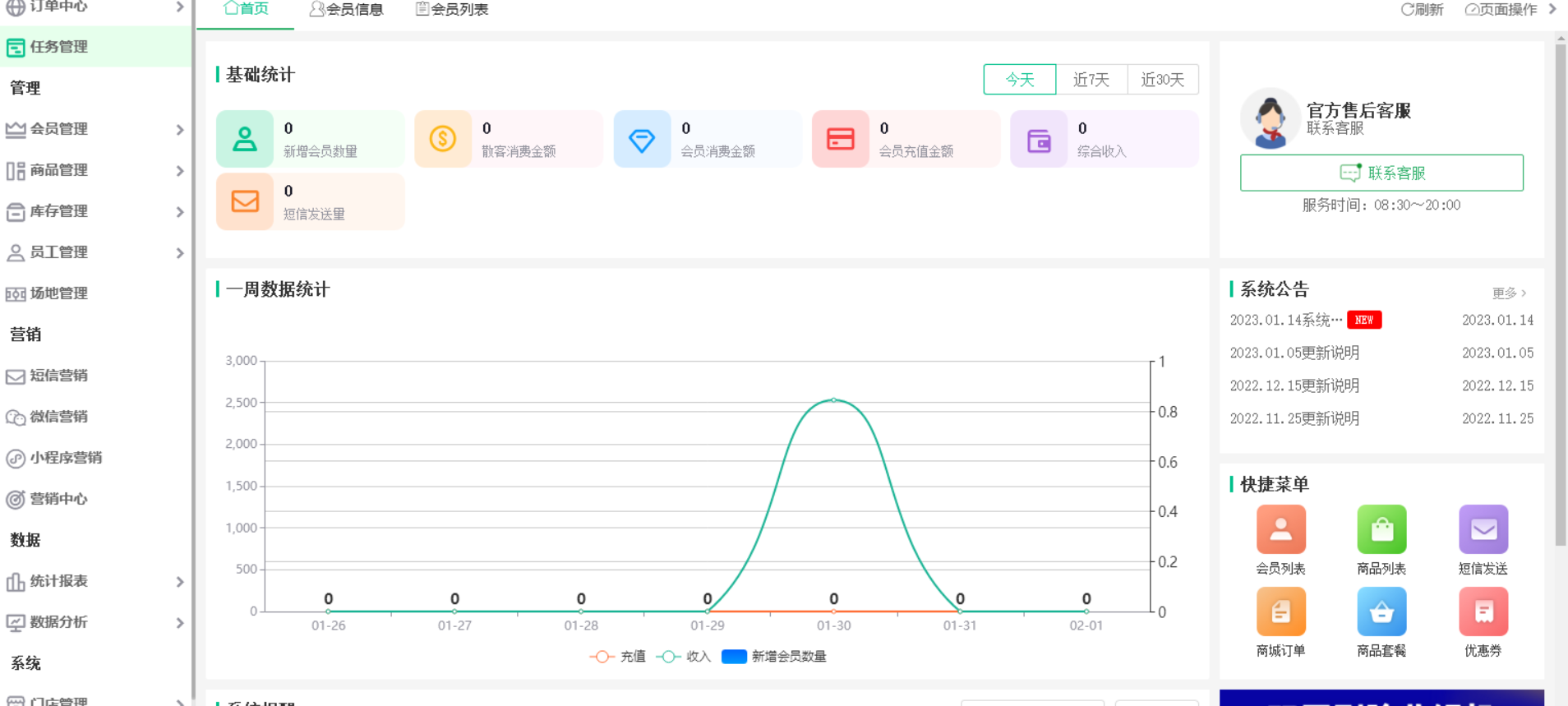Open 优惠券 red coupon icon
The height and width of the screenshot is (706, 1568).
click(1483, 612)
